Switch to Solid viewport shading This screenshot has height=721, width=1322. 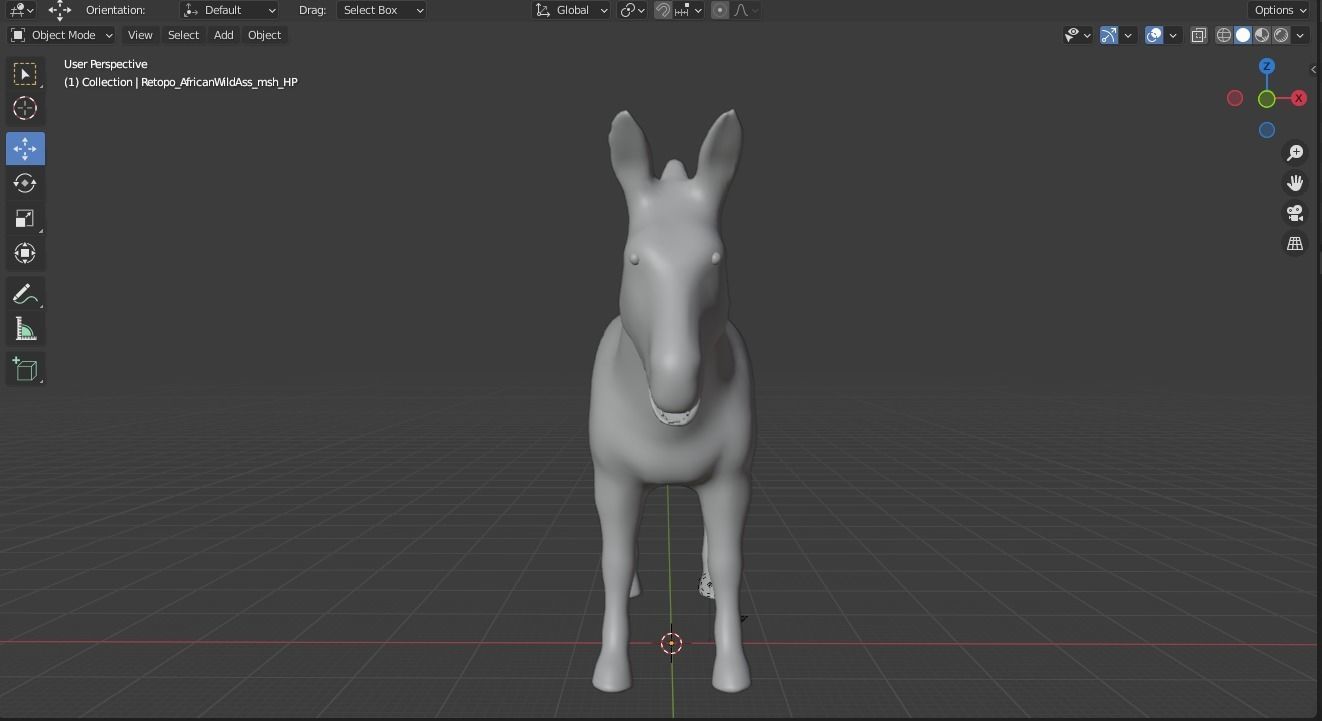click(1243, 35)
